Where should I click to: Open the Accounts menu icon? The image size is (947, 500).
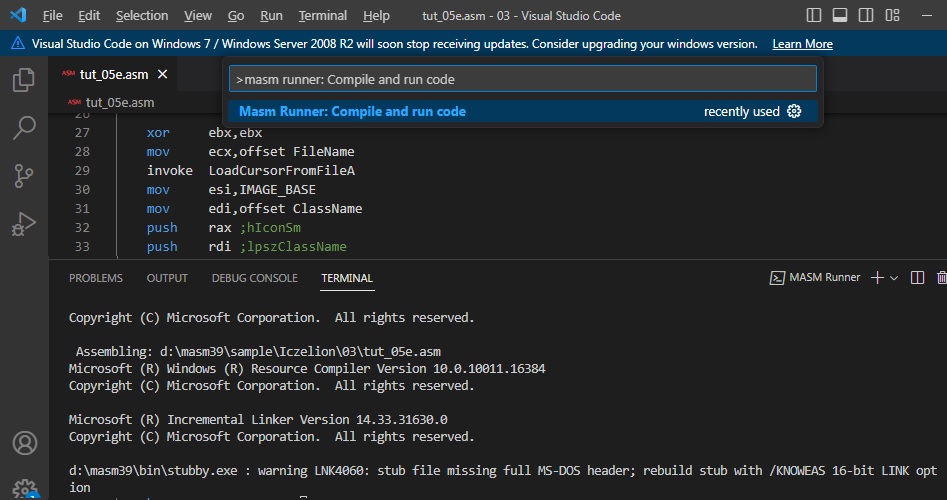click(24, 442)
